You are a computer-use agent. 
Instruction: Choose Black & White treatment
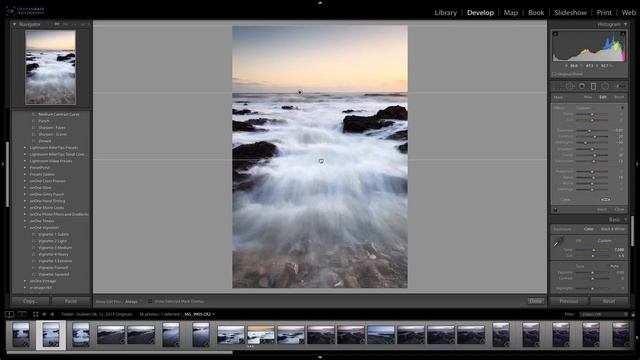[x=613, y=229]
